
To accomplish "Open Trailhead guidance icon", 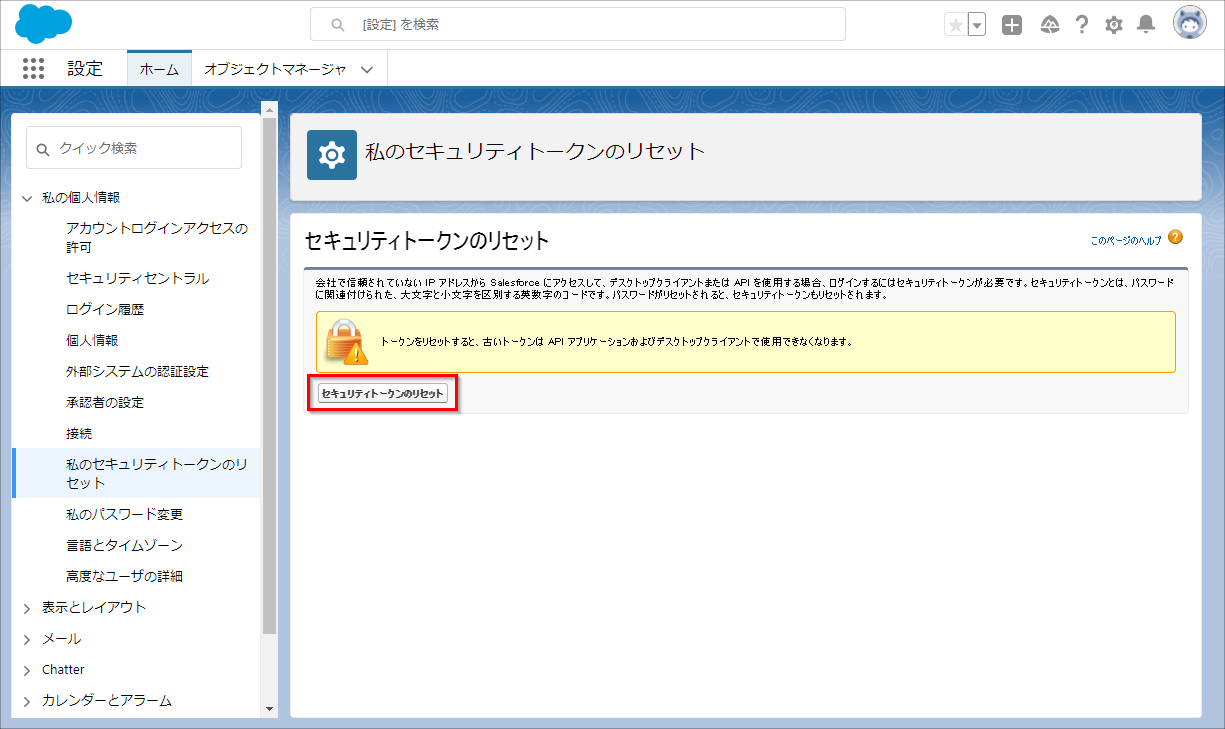I will click(x=1049, y=25).
